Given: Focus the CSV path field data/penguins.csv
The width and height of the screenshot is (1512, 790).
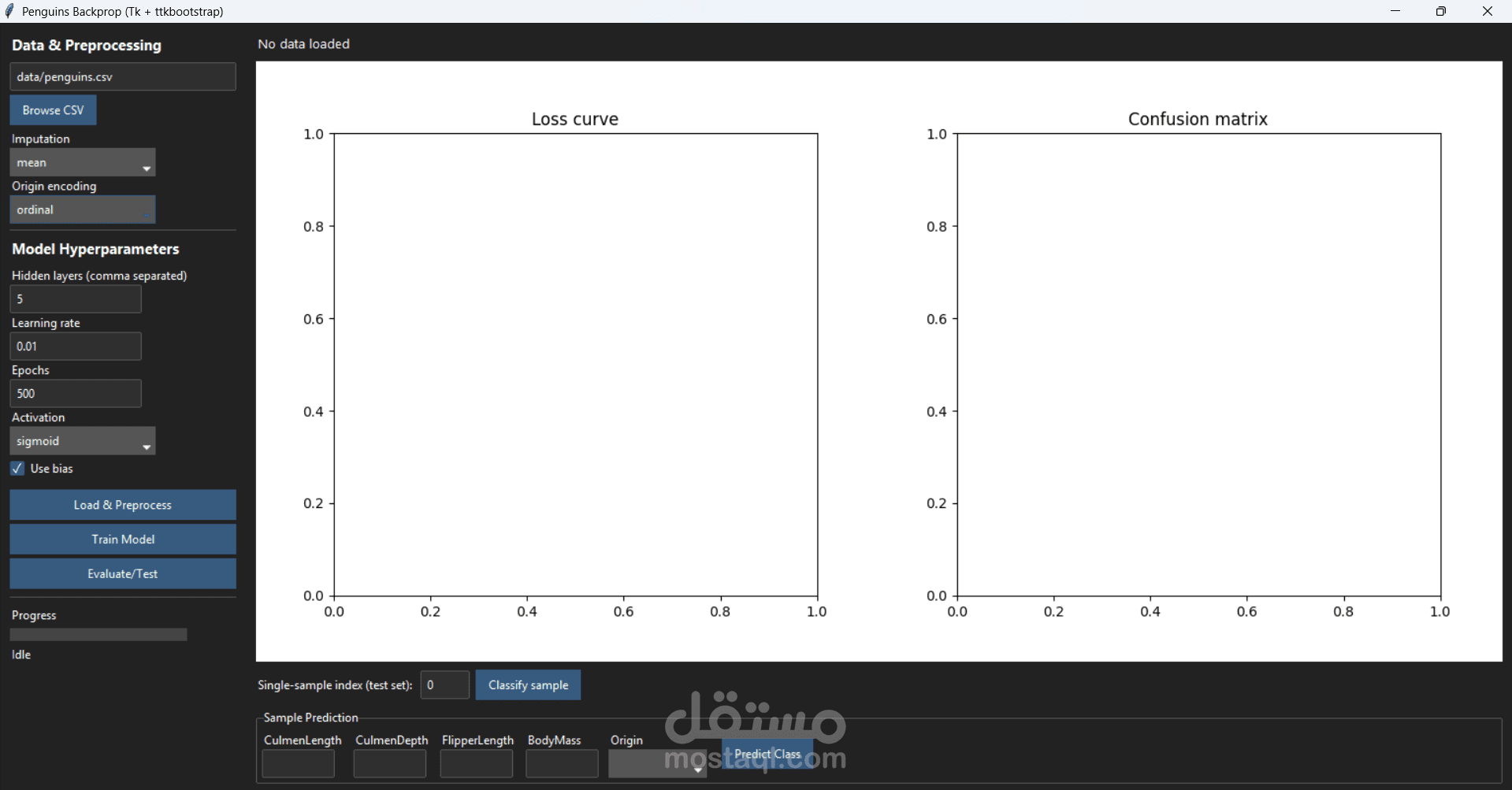Looking at the screenshot, I should point(123,77).
